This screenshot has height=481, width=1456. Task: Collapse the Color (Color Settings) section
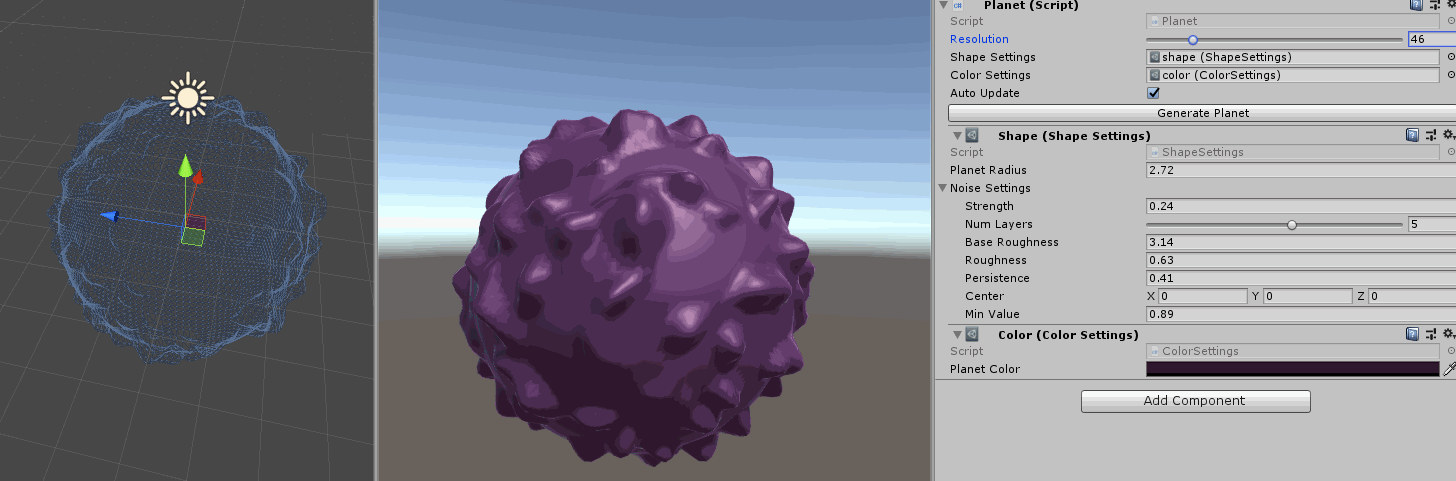point(957,334)
